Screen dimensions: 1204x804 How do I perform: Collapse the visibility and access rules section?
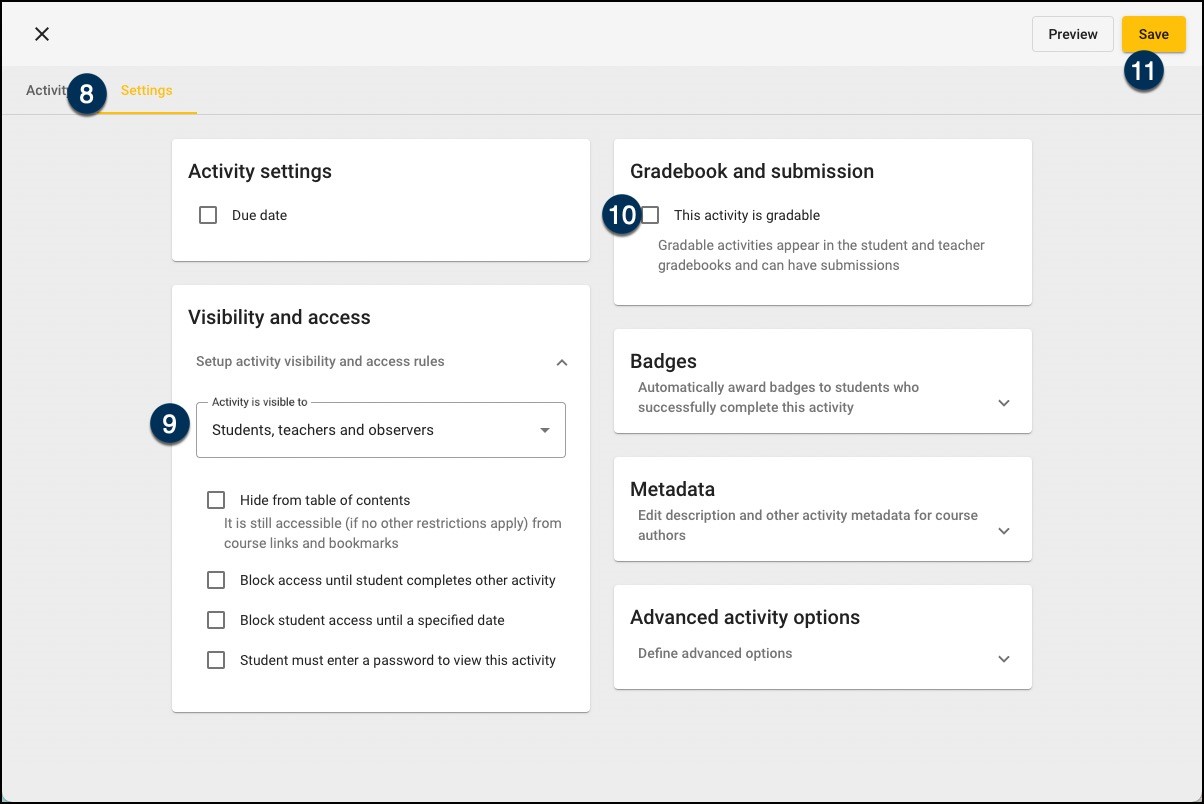point(562,362)
